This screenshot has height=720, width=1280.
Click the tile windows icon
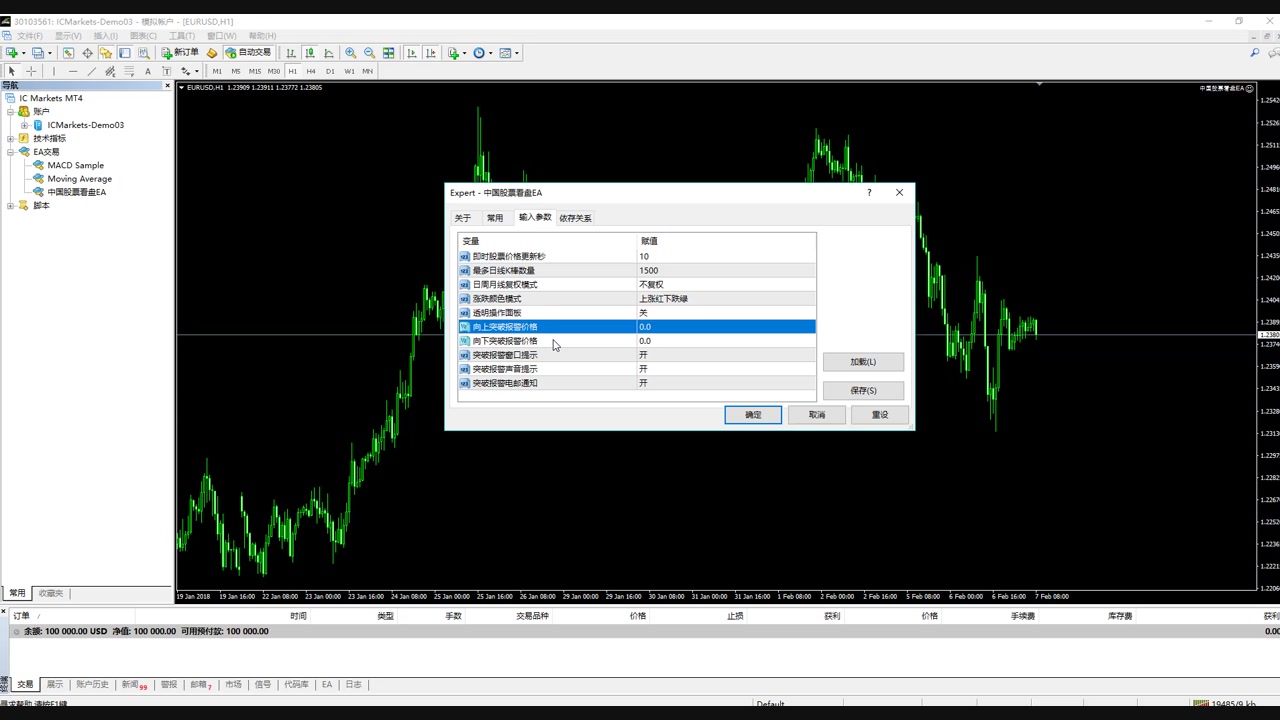pos(388,53)
